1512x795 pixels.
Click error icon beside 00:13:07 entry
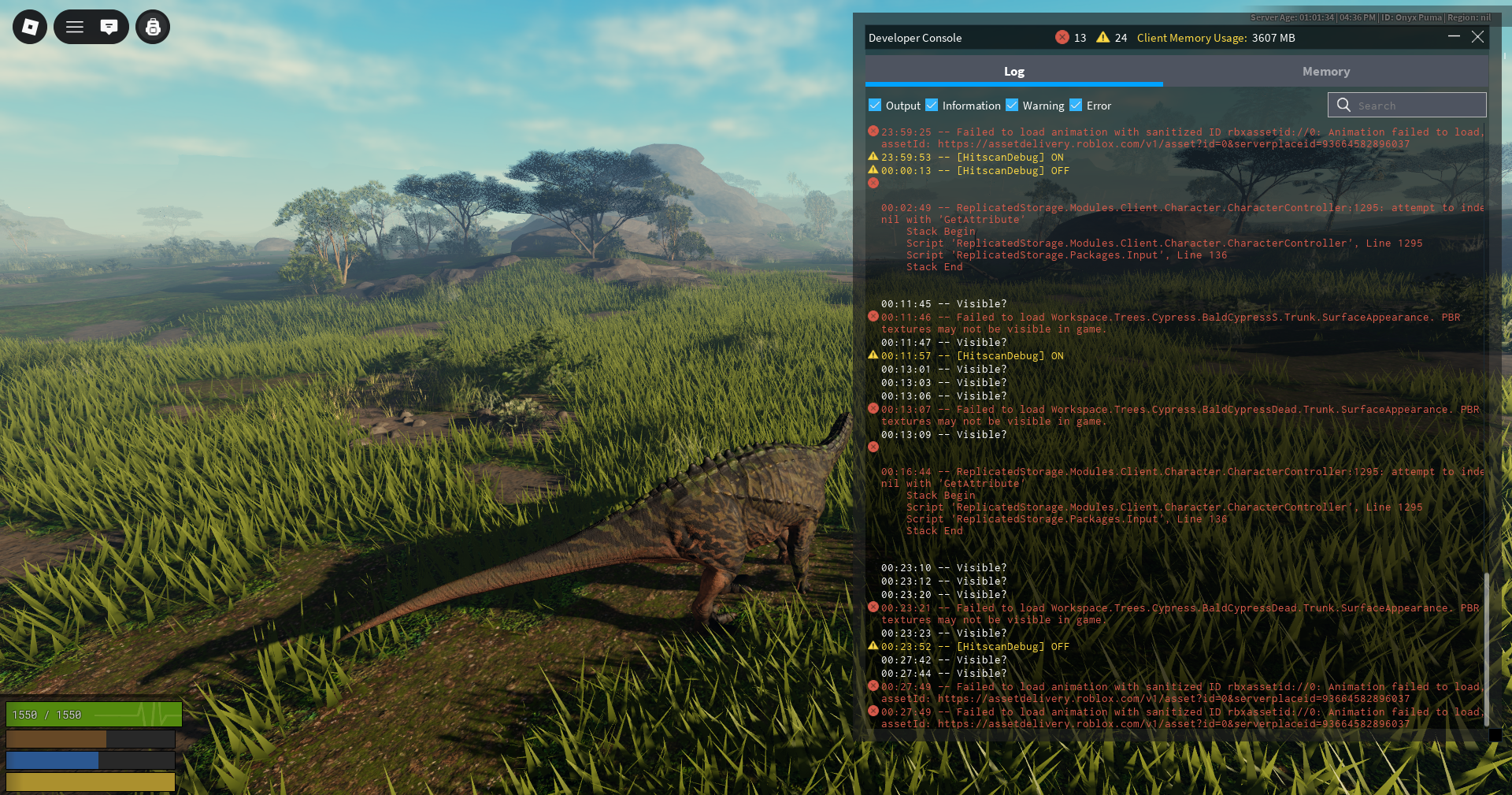(x=873, y=408)
